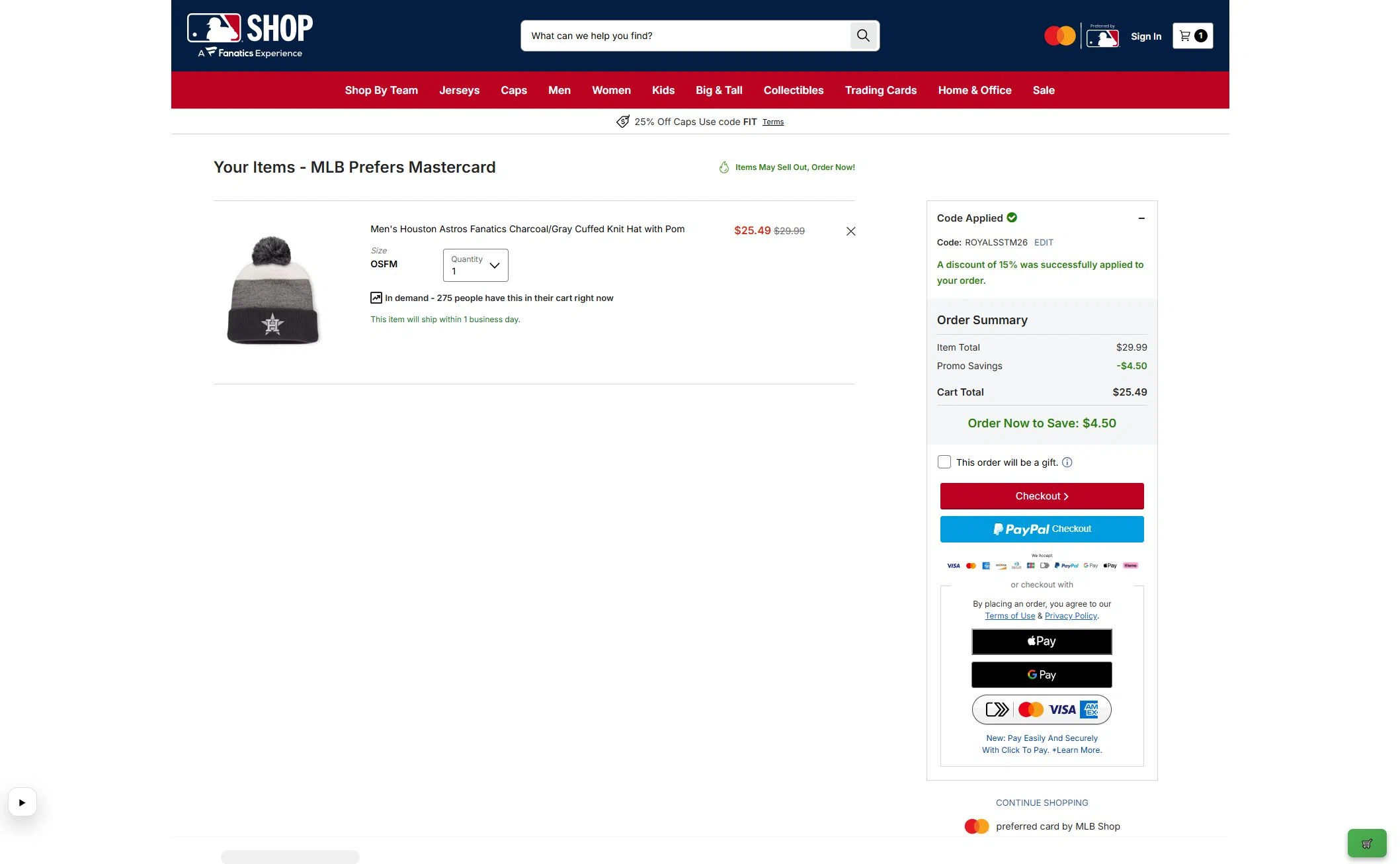Click the Cart Total amount $25.49

point(1130,392)
